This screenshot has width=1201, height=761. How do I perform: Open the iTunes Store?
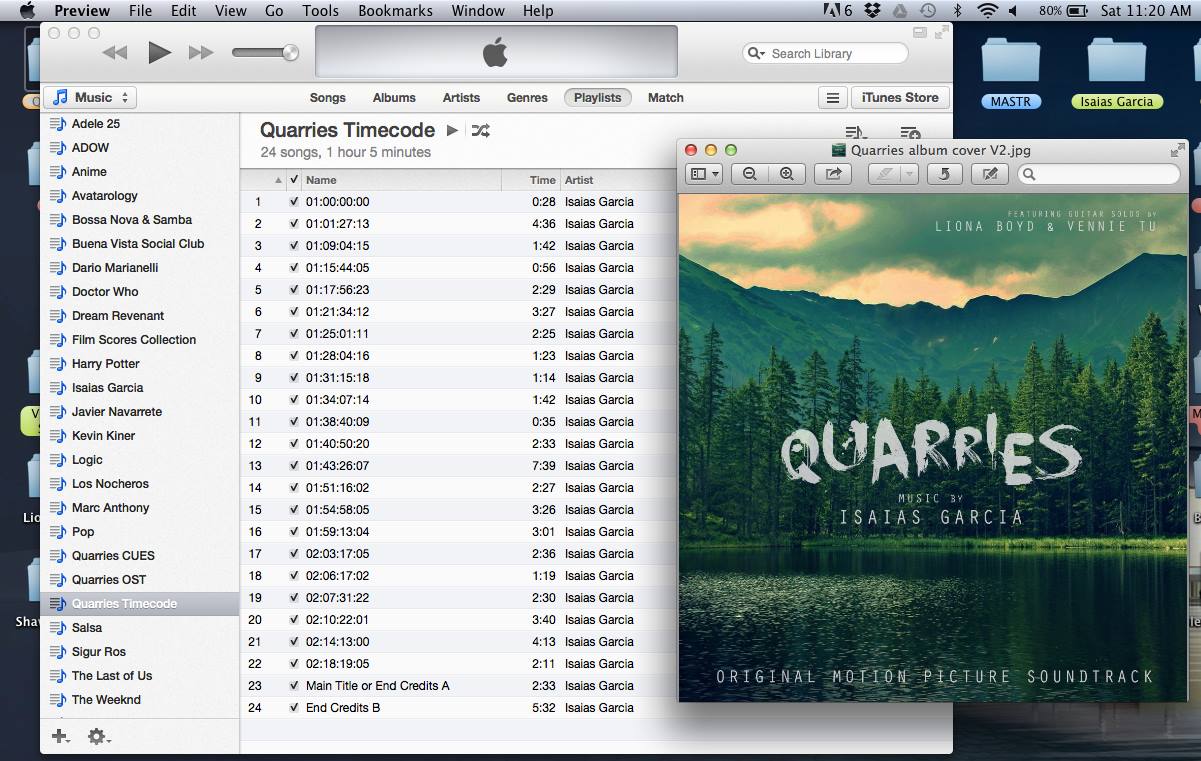coord(900,98)
